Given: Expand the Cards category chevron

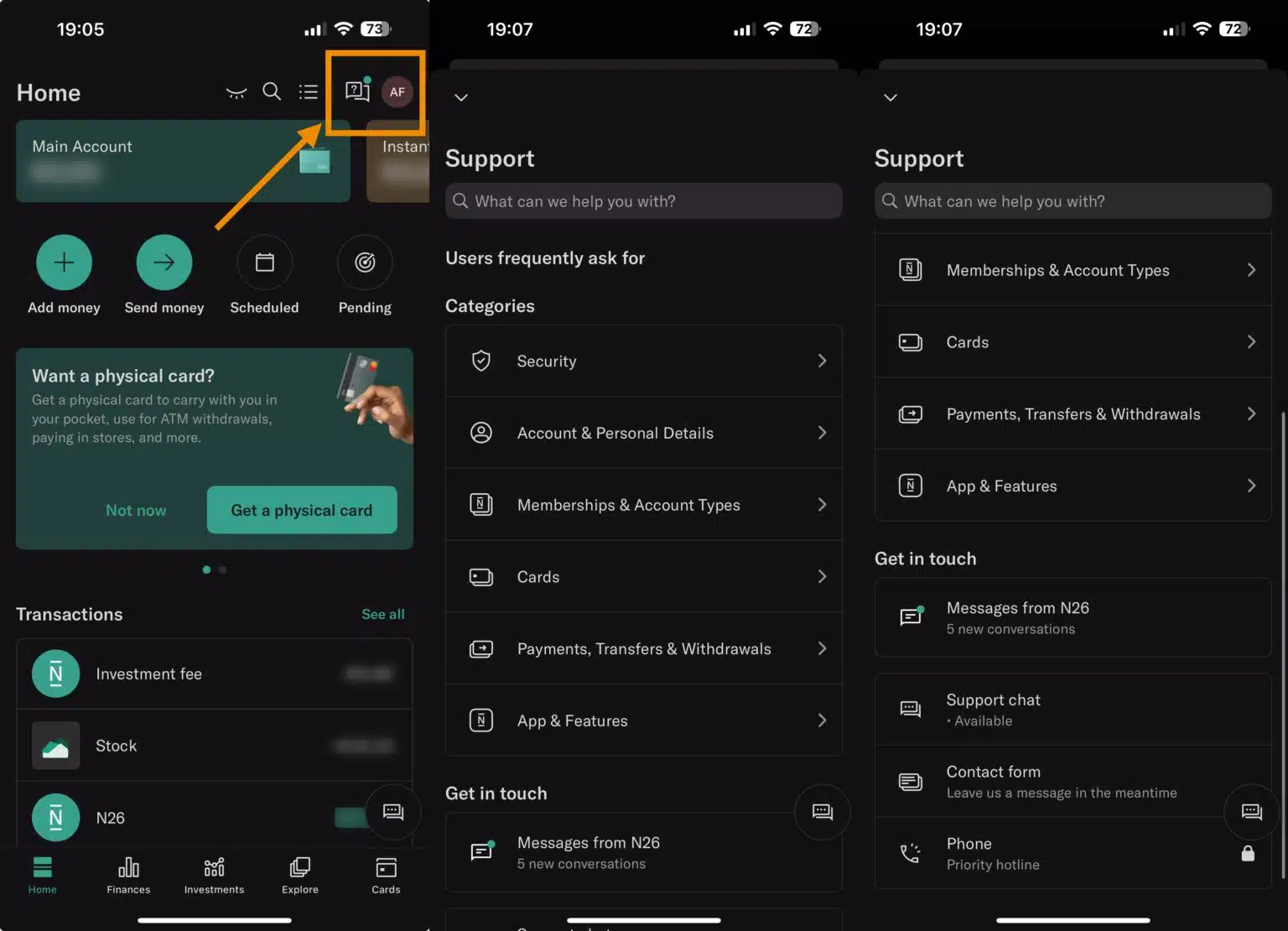Looking at the screenshot, I should (822, 576).
